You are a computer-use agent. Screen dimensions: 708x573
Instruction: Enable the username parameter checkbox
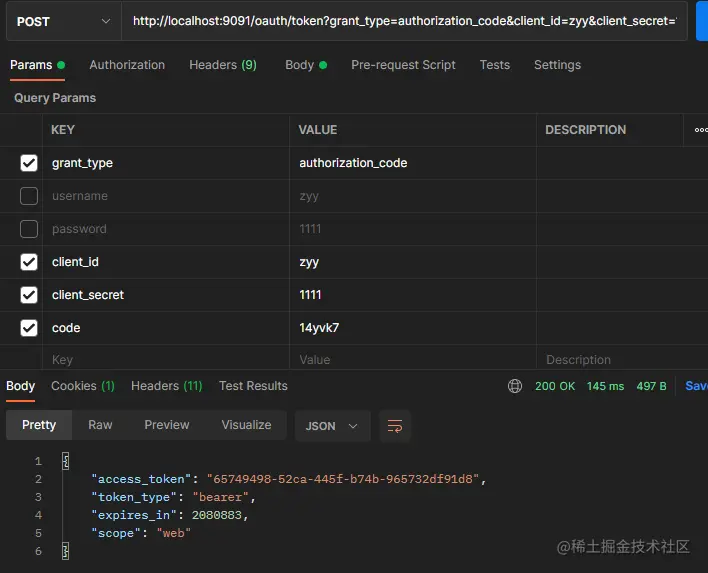click(x=29, y=196)
